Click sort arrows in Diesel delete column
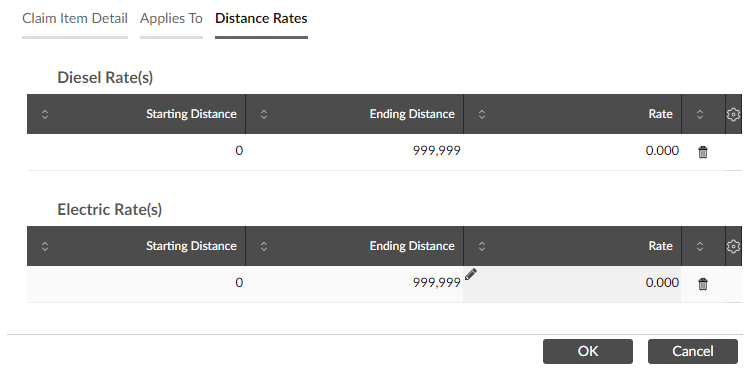 pos(700,114)
